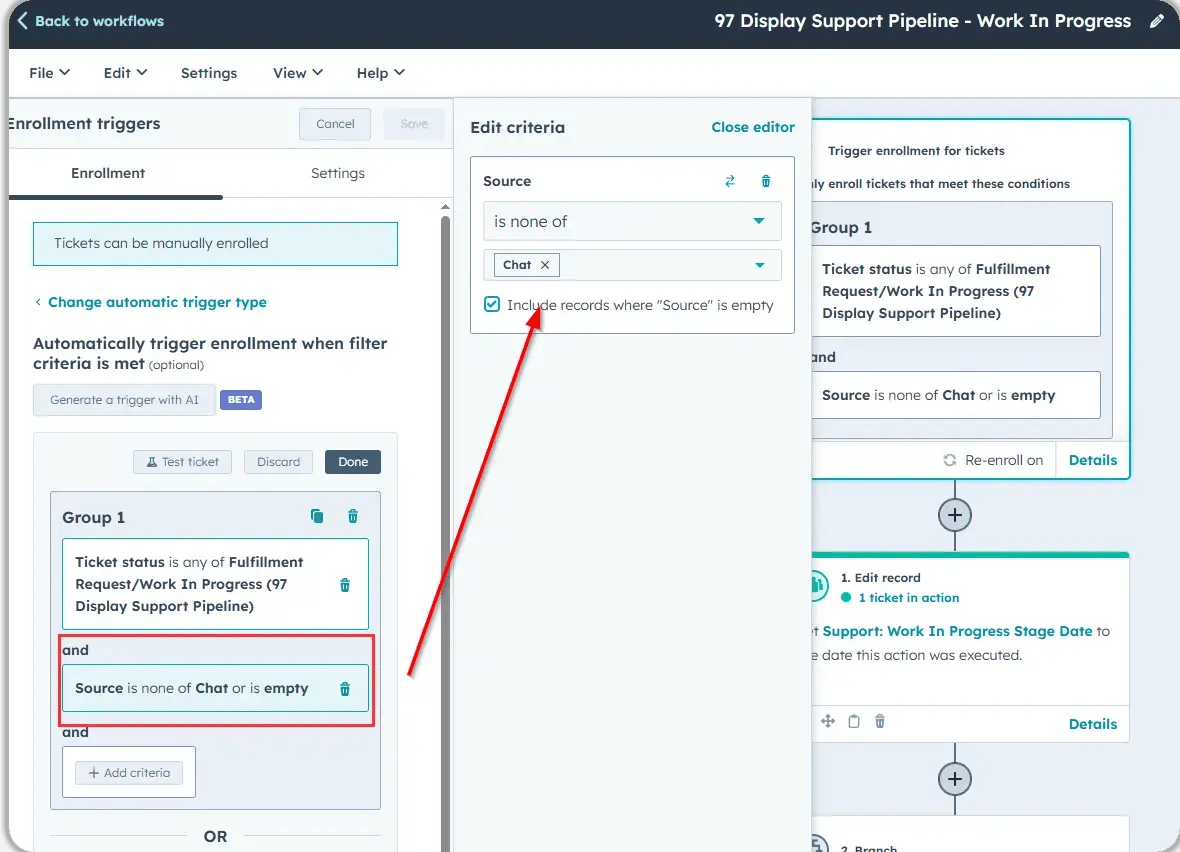
Task: Generate a trigger with AI
Action: coord(123,399)
